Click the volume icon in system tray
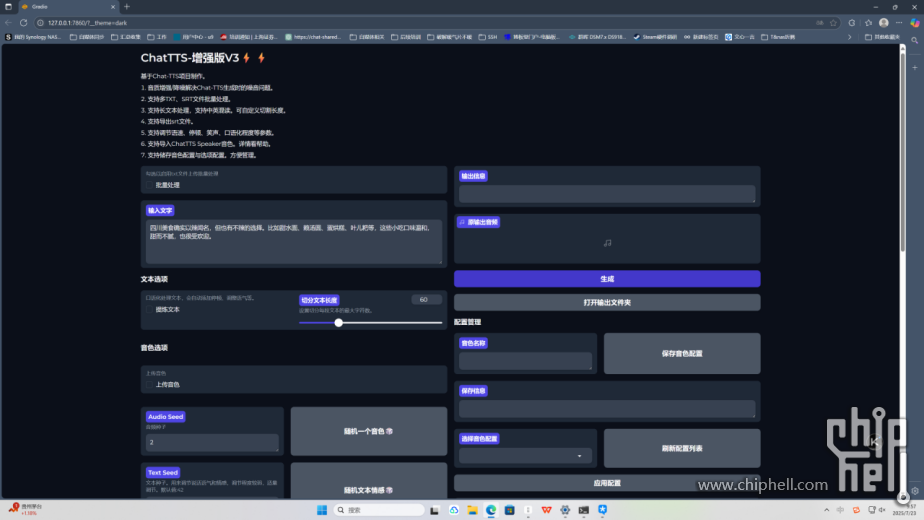 point(882,510)
